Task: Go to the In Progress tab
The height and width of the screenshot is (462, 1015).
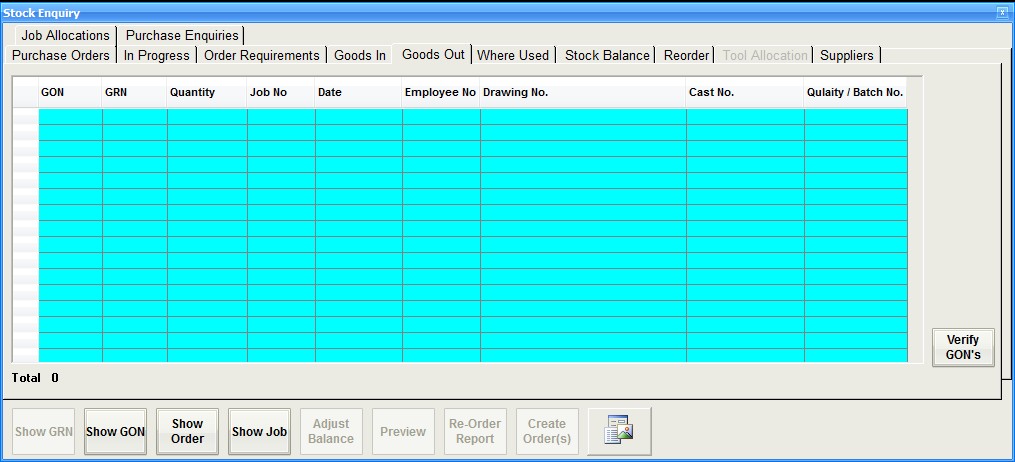Action: point(156,55)
